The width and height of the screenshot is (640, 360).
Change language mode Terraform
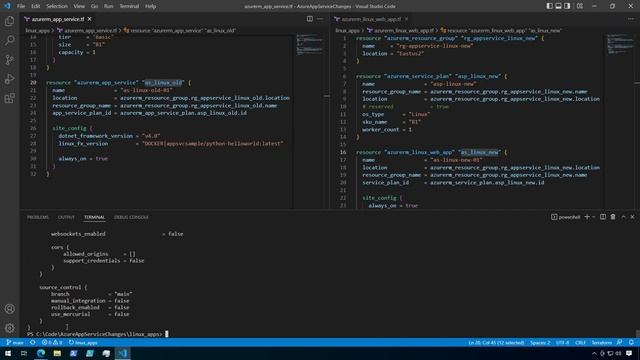[x=602, y=342]
